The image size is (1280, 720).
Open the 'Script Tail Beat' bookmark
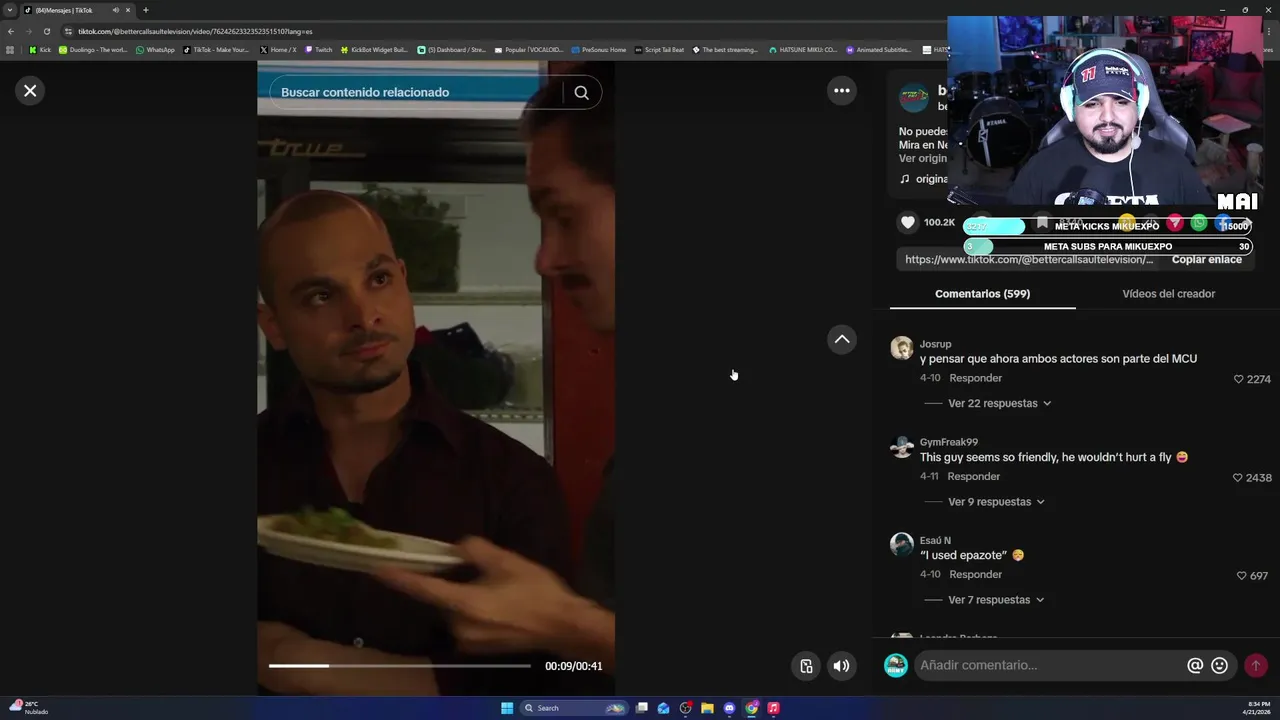click(x=660, y=49)
